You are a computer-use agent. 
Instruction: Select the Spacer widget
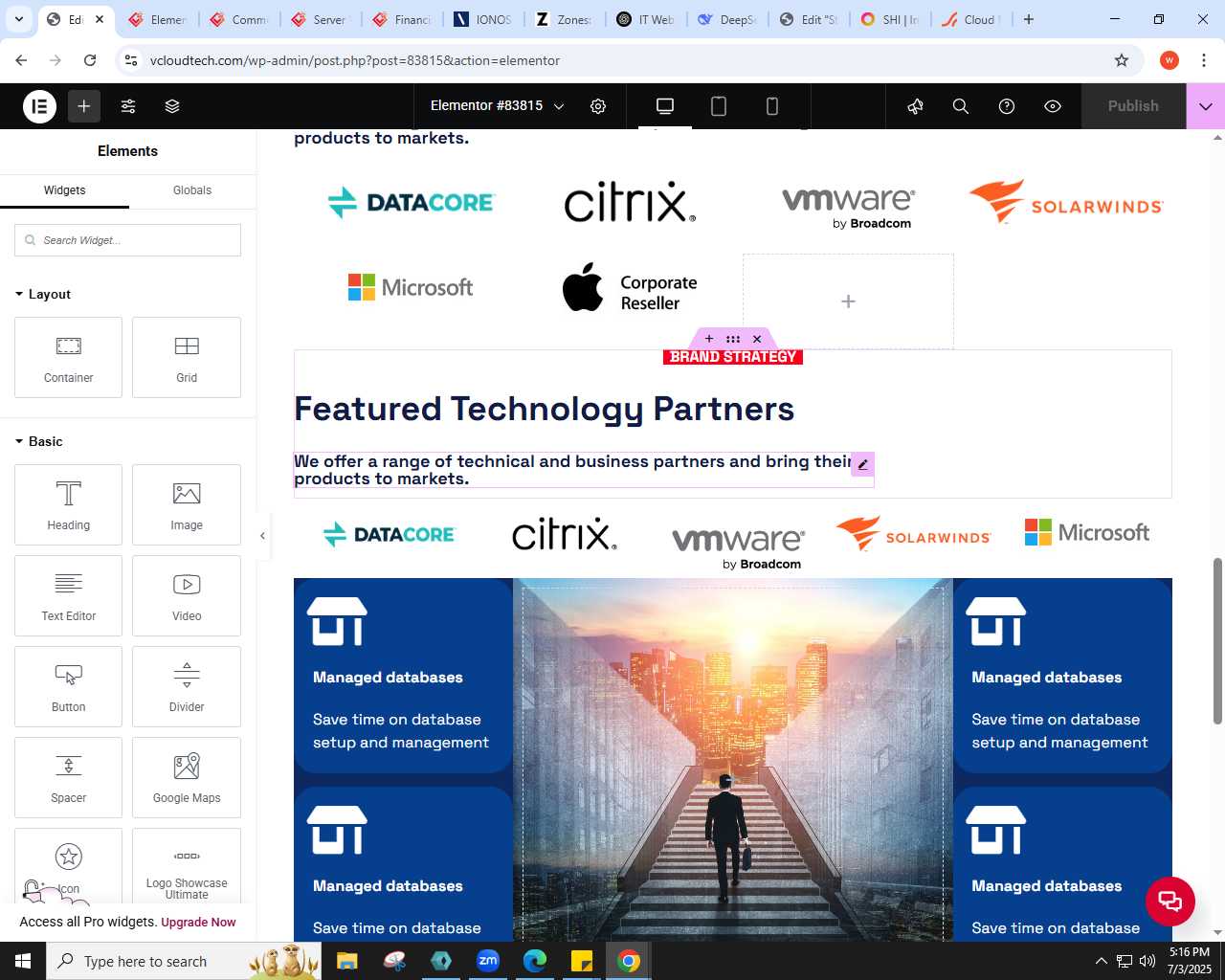pyautogui.click(x=69, y=777)
